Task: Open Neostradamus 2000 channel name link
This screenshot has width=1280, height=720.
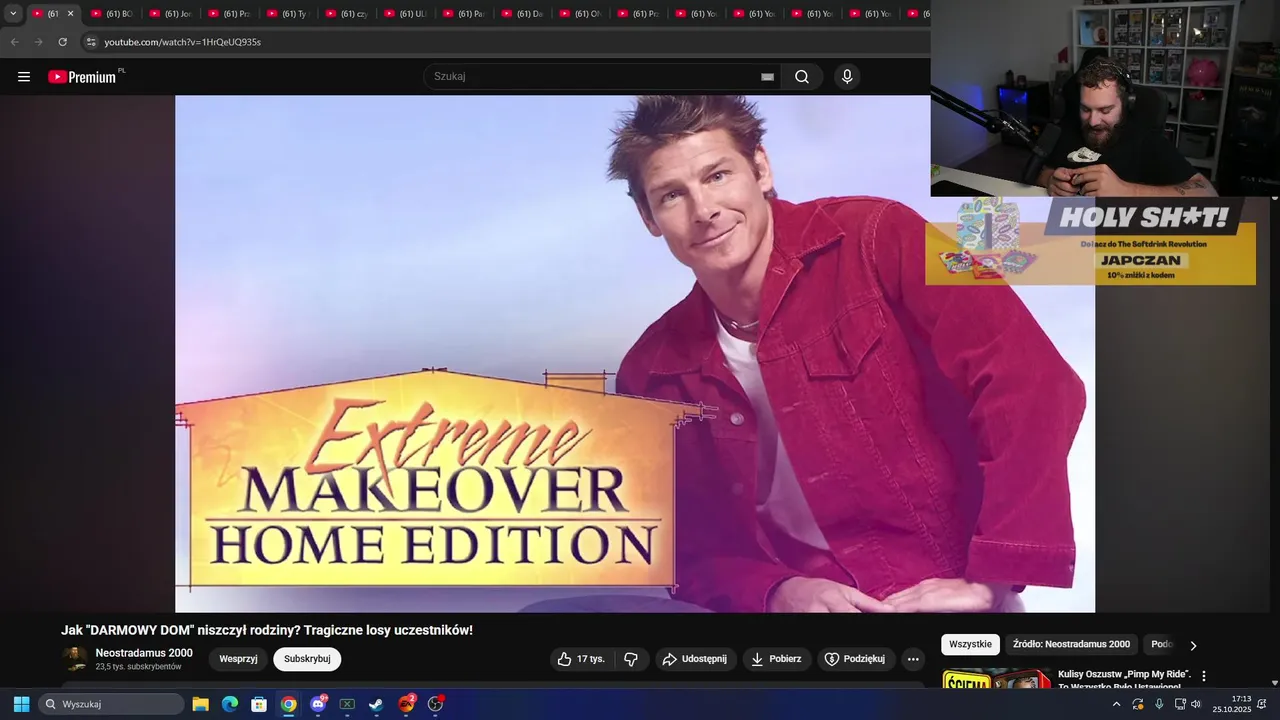Action: pos(144,653)
